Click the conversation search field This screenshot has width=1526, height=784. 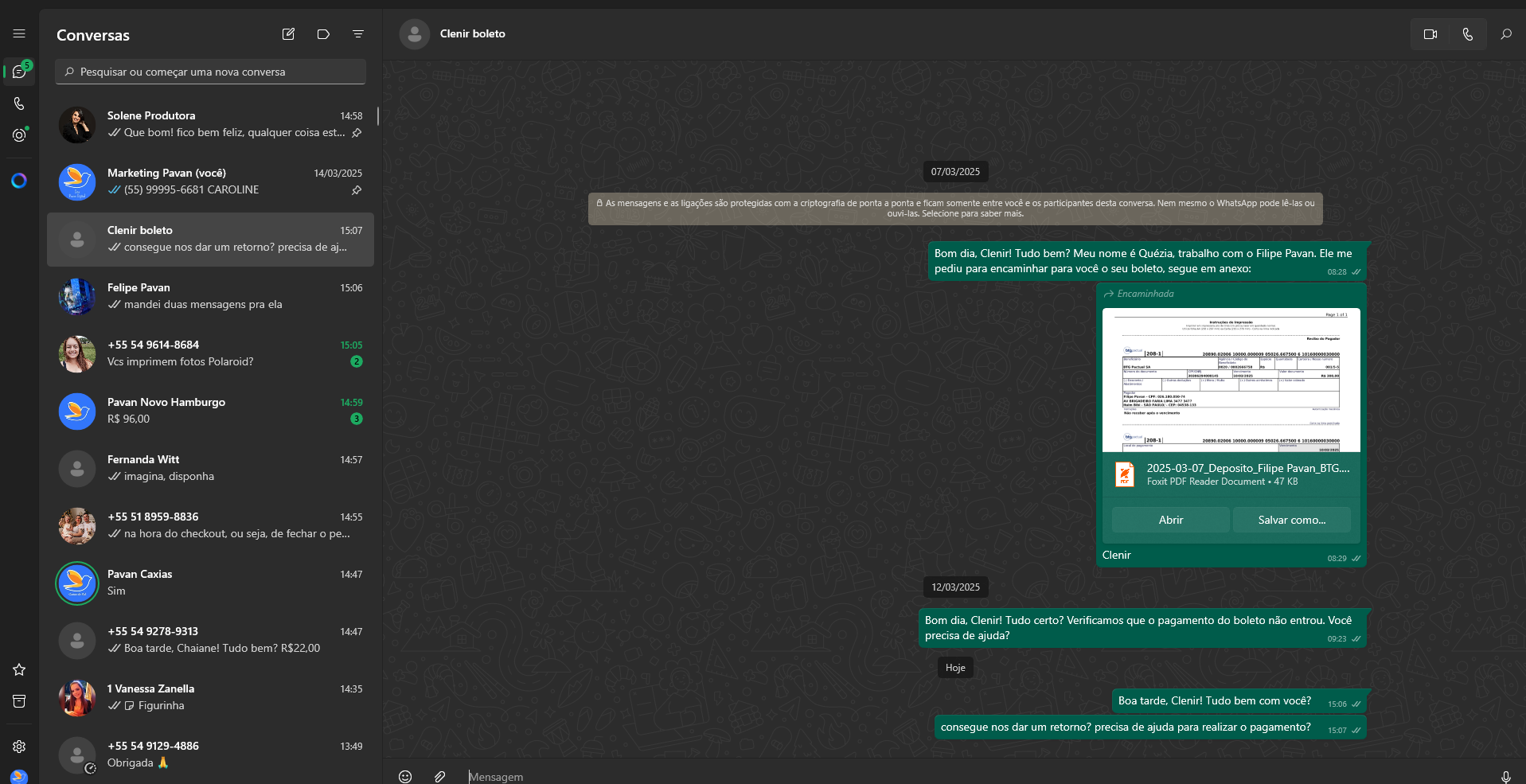tap(211, 72)
